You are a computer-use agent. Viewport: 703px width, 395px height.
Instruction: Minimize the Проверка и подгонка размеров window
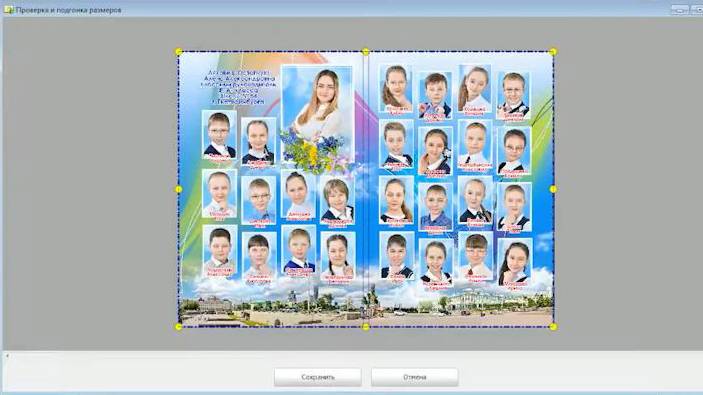pyautogui.click(x=680, y=10)
